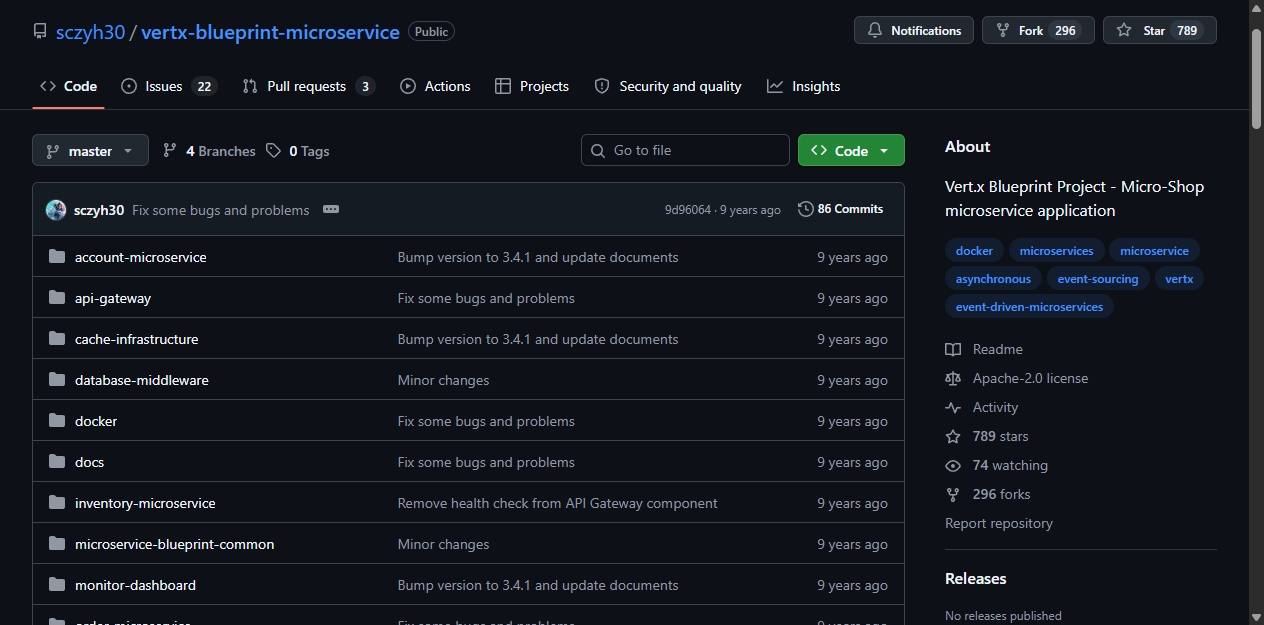This screenshot has height=625, width=1264.
Task: Open the Releases heading link
Action: pos(976,578)
